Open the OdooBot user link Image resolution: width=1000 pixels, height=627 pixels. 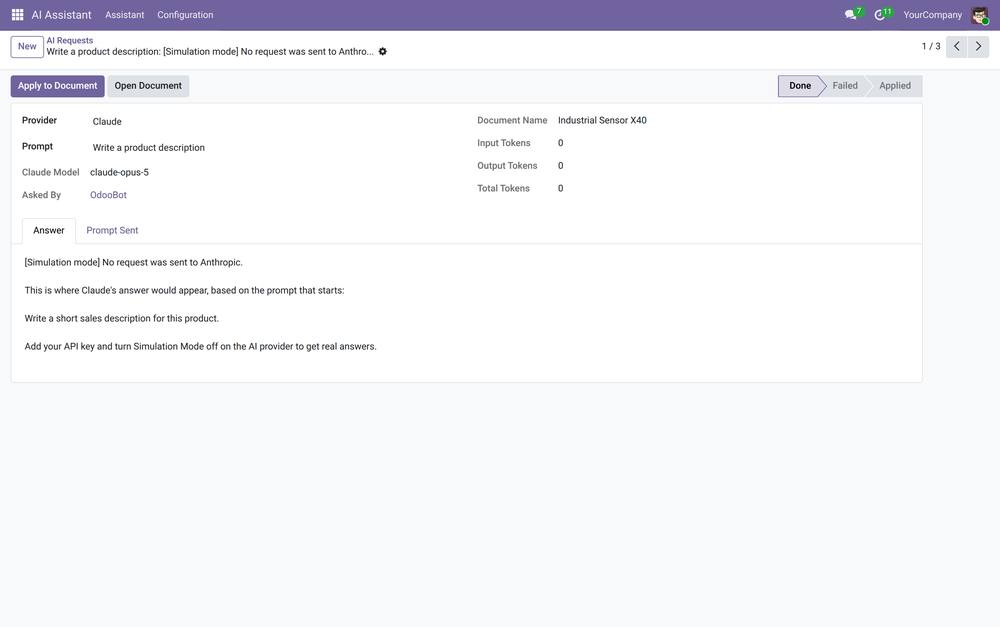[x=108, y=195]
